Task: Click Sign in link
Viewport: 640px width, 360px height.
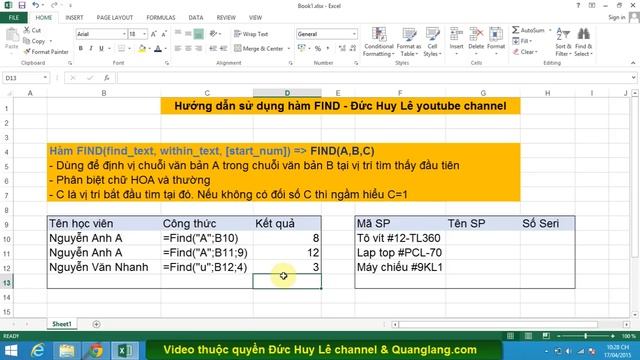Action: click(617, 18)
